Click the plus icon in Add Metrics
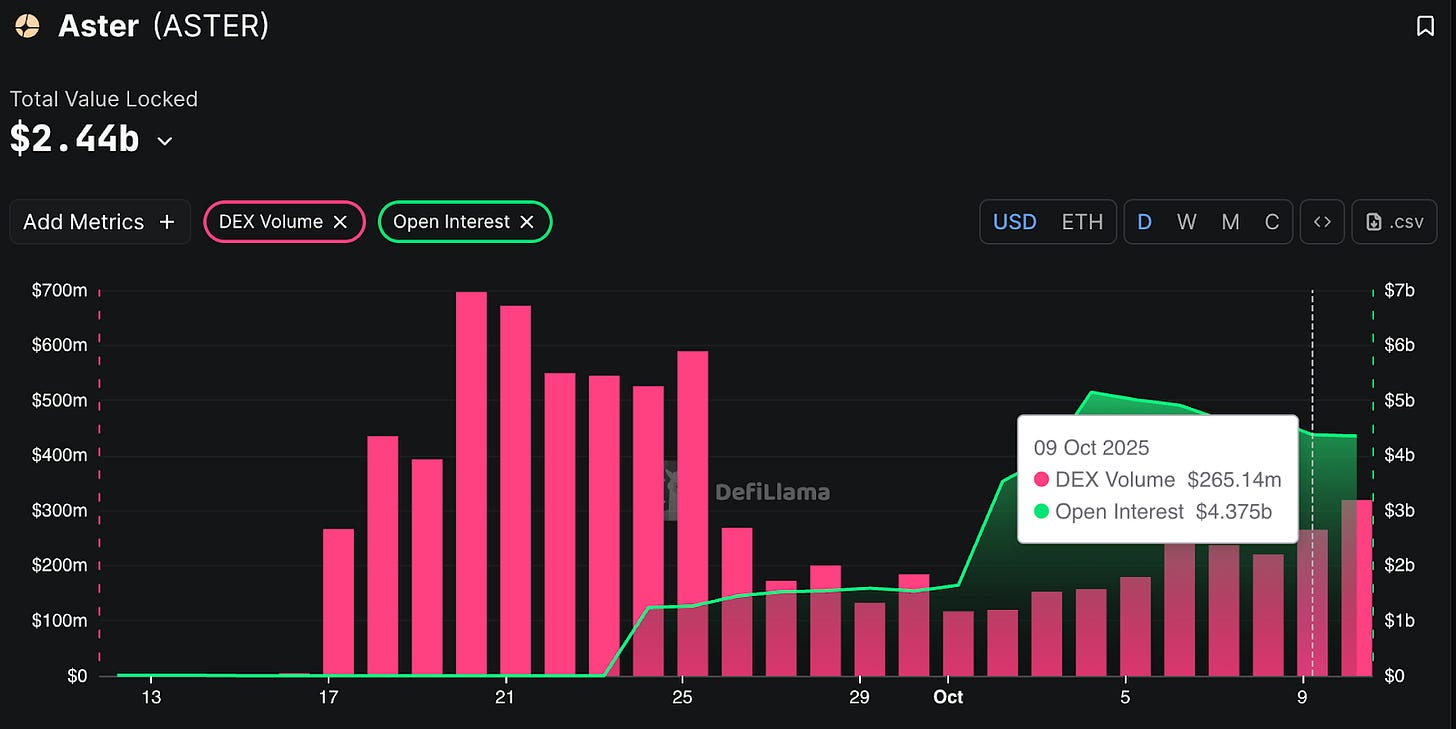The height and width of the screenshot is (729, 1456). point(167,222)
